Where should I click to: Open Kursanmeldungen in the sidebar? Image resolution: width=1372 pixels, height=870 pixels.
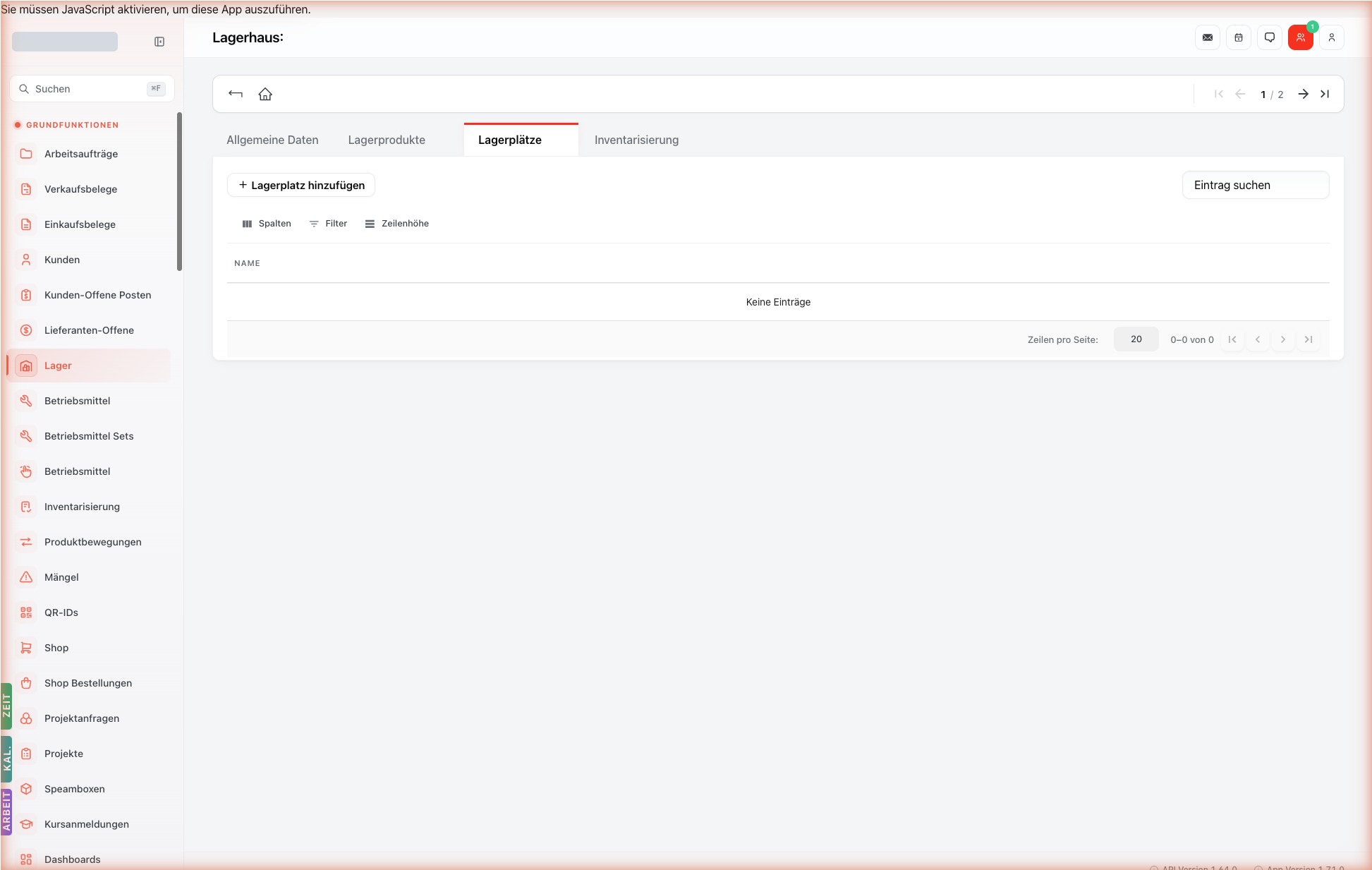(89, 824)
